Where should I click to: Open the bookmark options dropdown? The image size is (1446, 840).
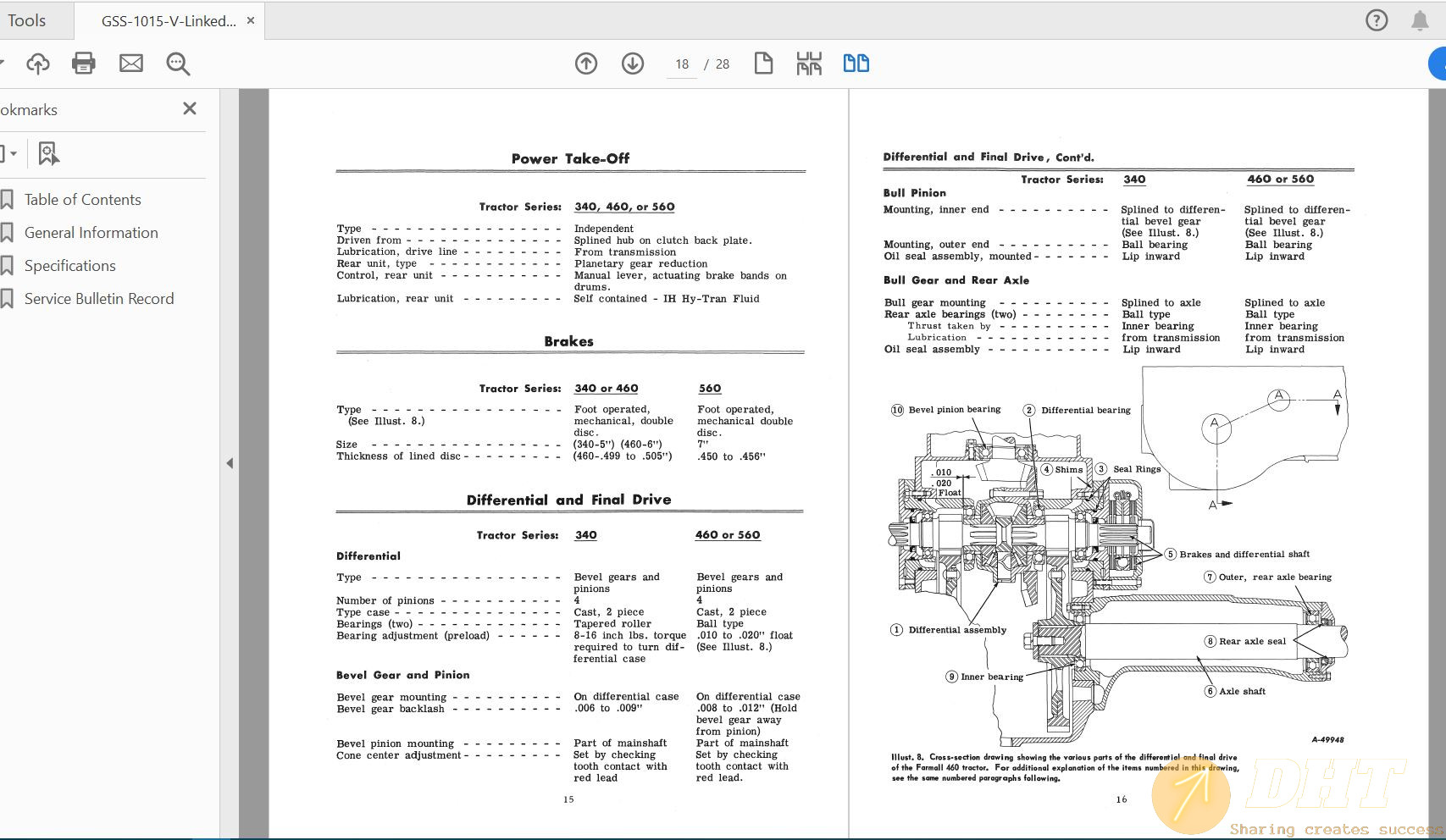(x=9, y=153)
